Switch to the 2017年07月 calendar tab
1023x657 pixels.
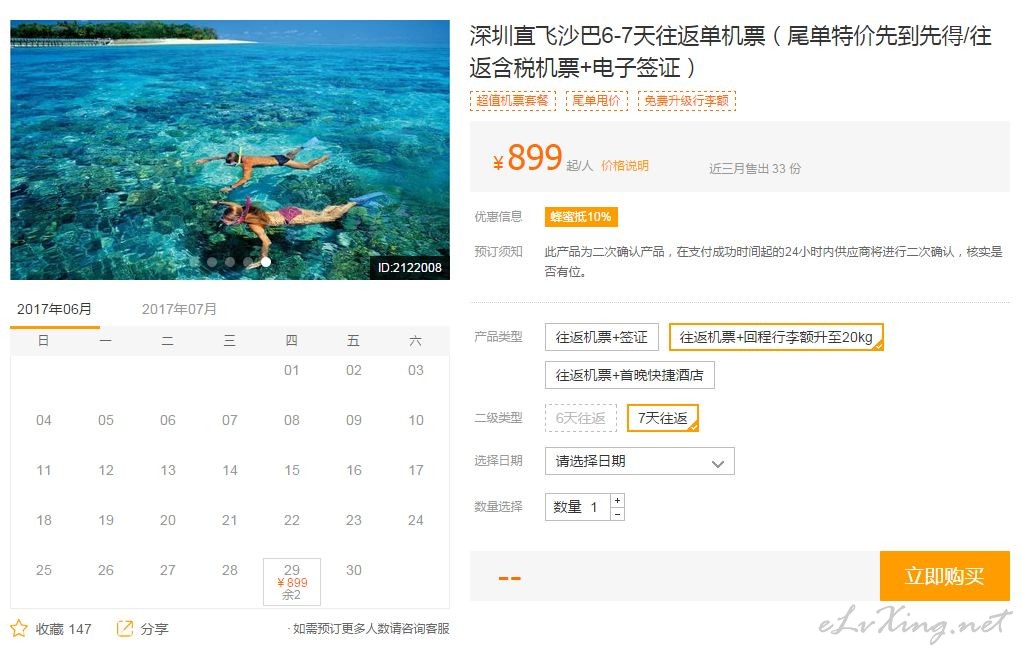(x=179, y=309)
